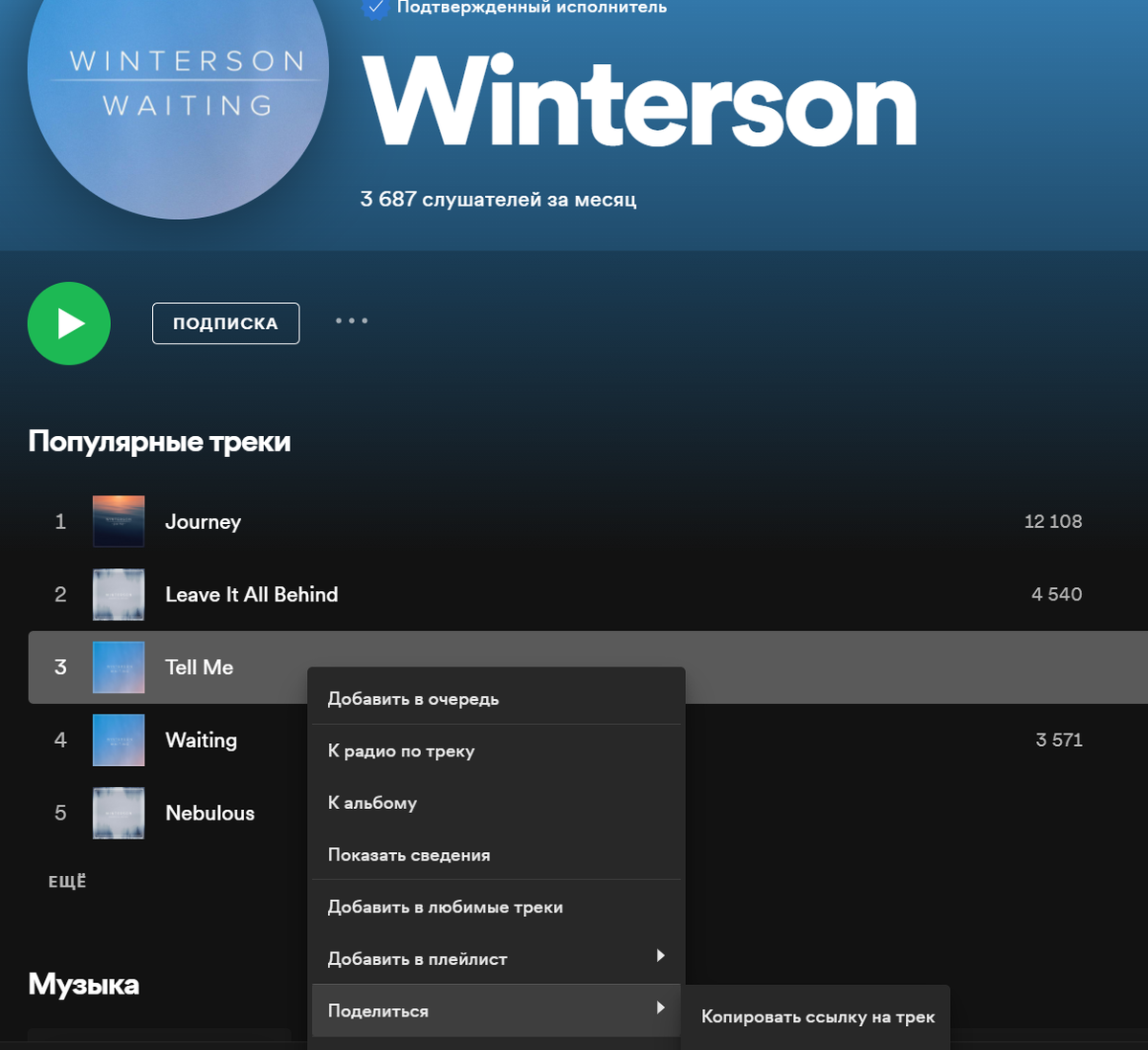Click the Популярные треки section heading

point(160,442)
